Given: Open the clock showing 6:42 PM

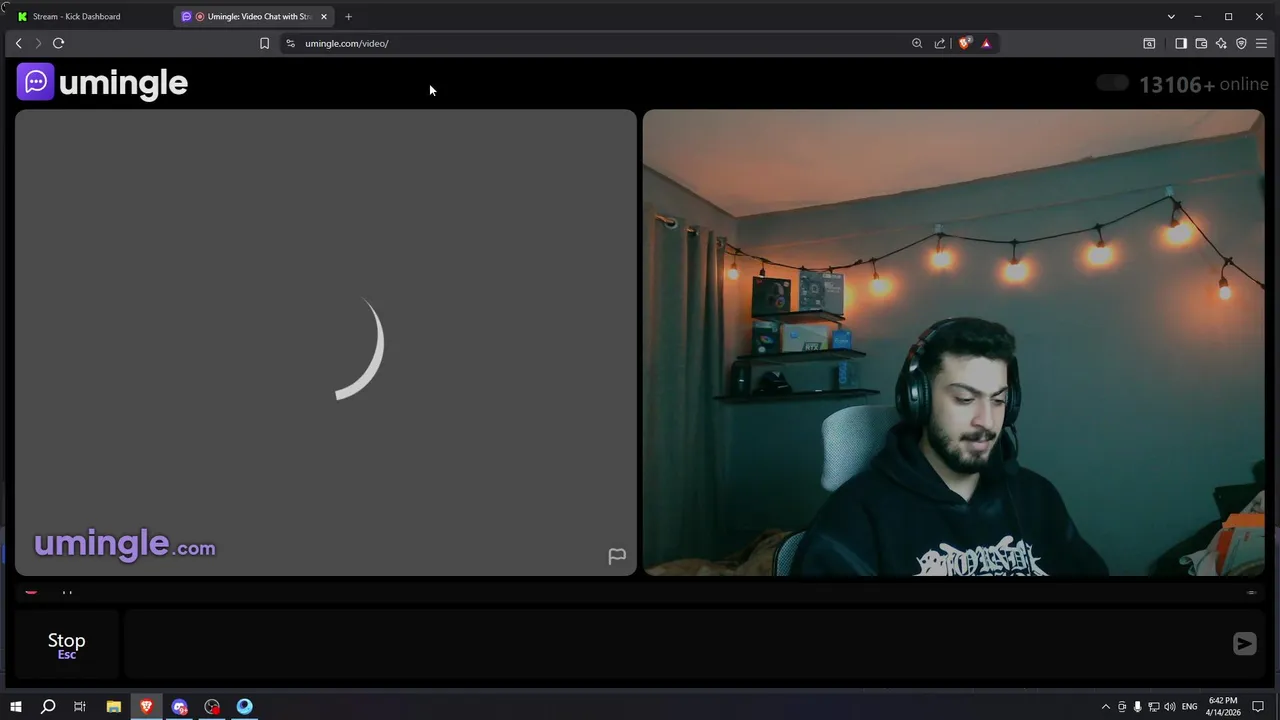Looking at the screenshot, I should [x=1223, y=706].
